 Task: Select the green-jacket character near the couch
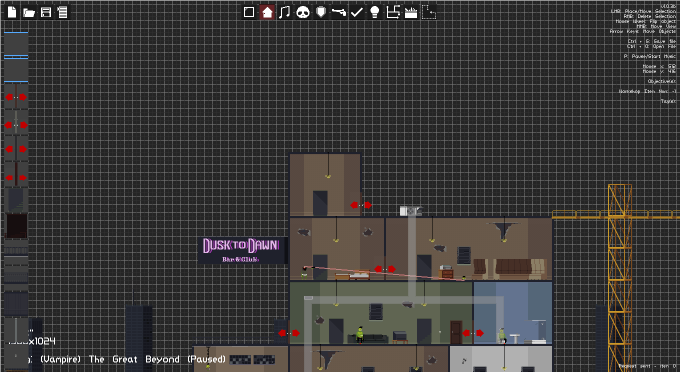coord(360,334)
